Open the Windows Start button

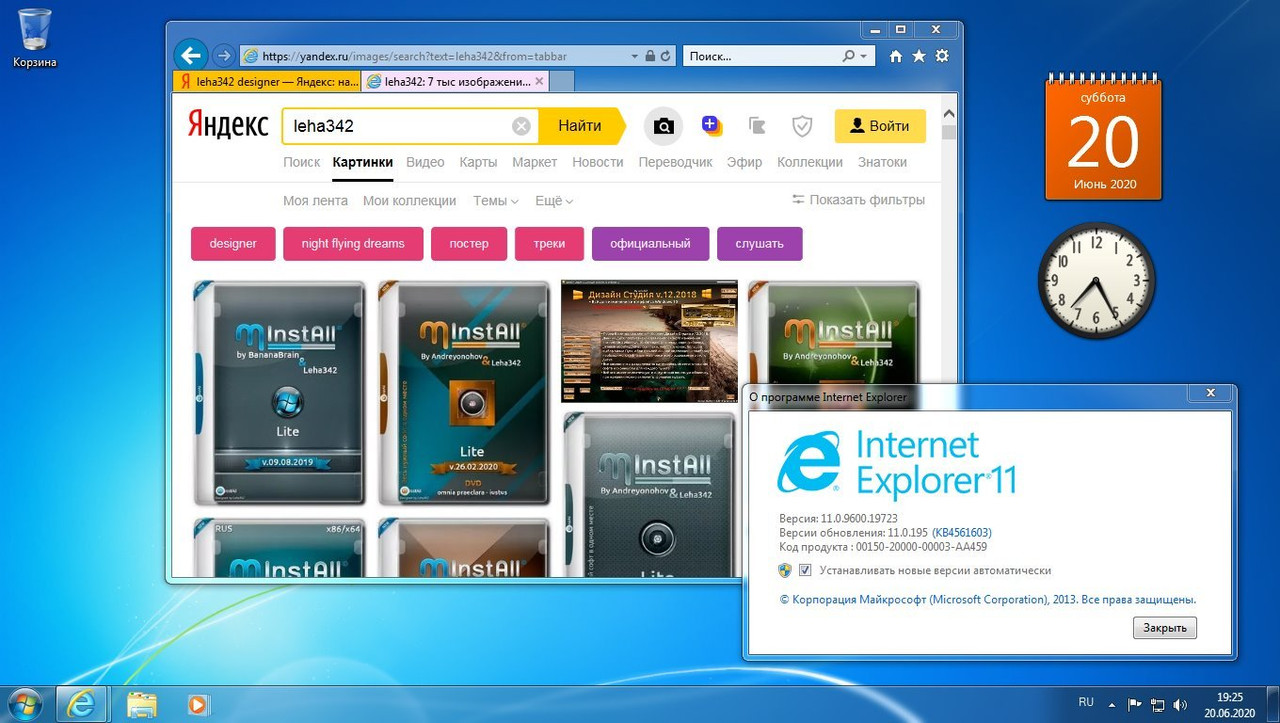[x=23, y=704]
